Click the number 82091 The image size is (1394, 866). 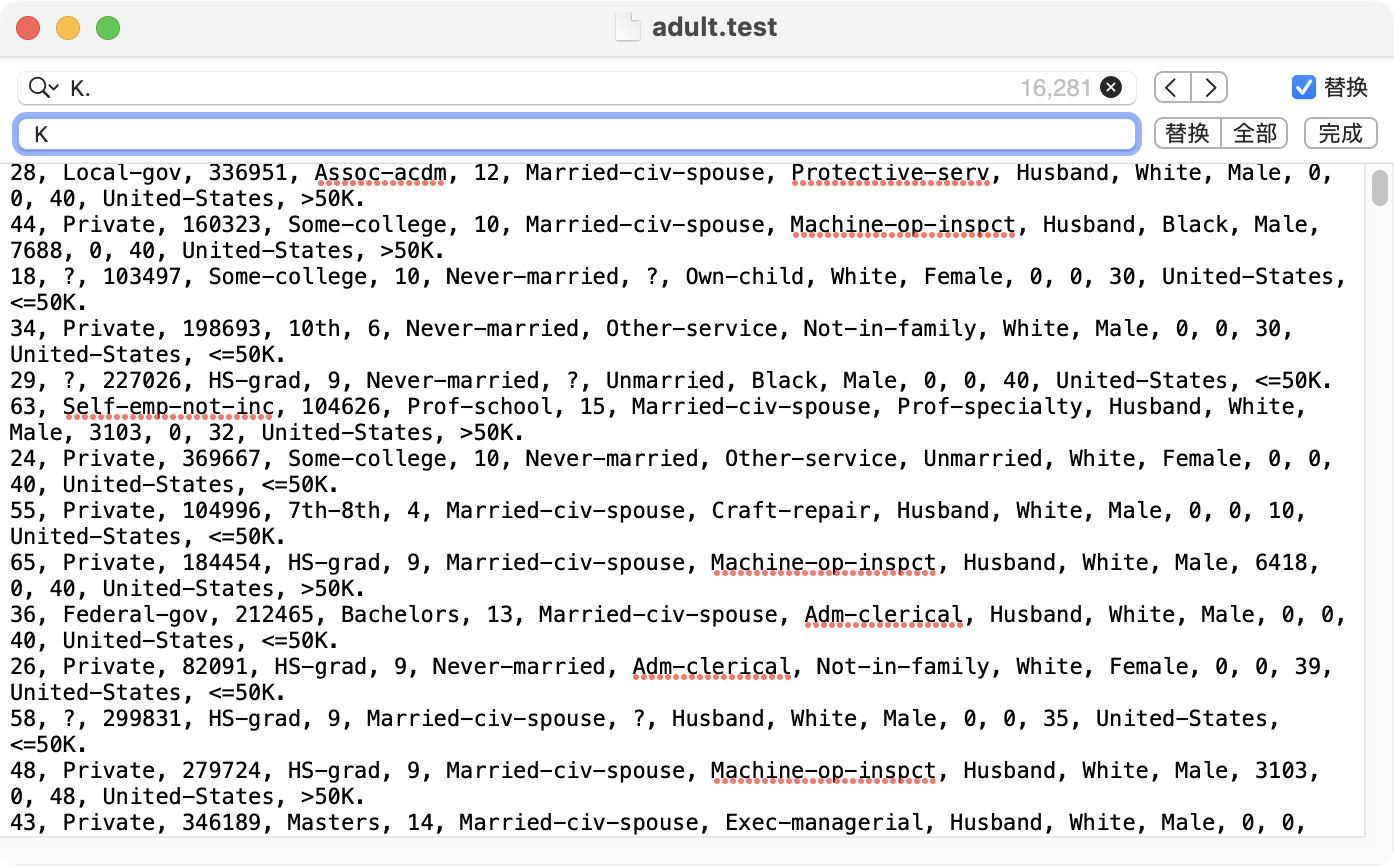(x=215, y=667)
